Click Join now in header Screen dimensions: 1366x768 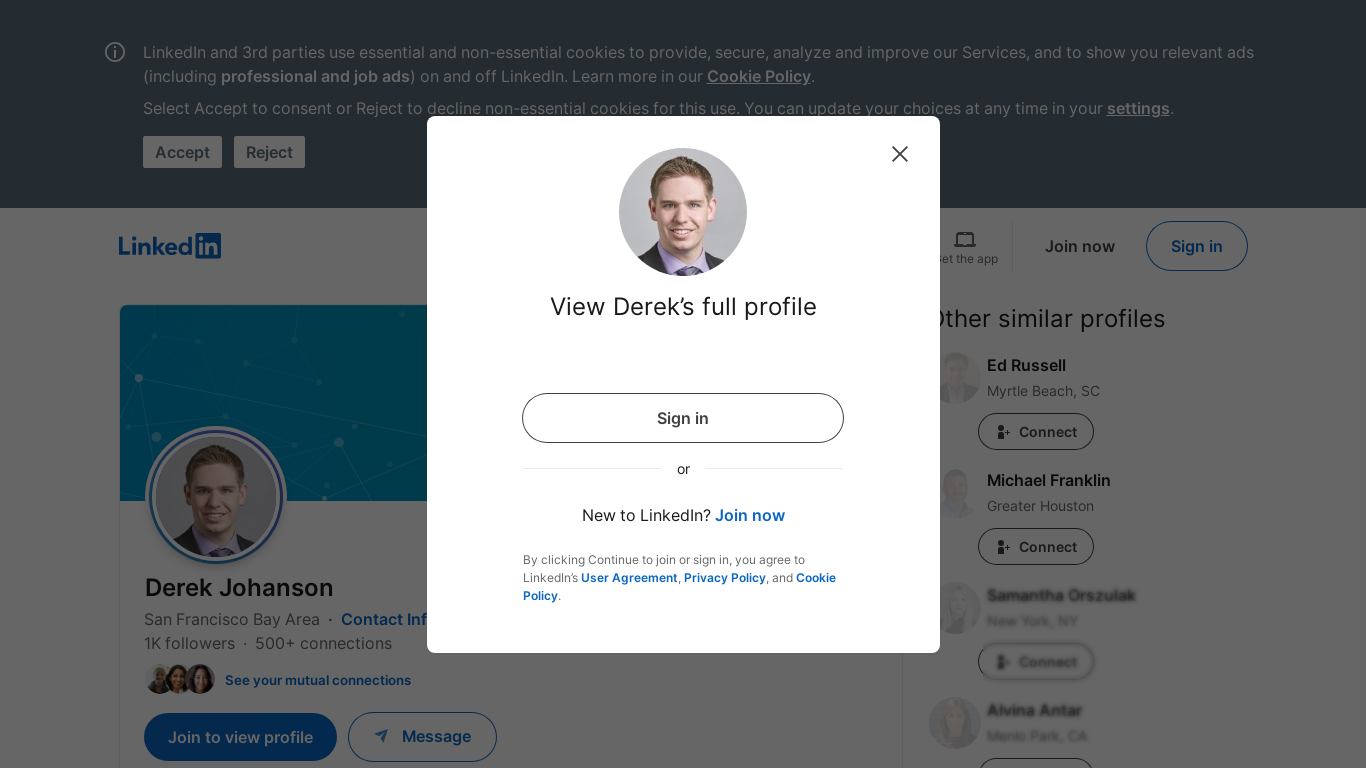(x=1080, y=246)
